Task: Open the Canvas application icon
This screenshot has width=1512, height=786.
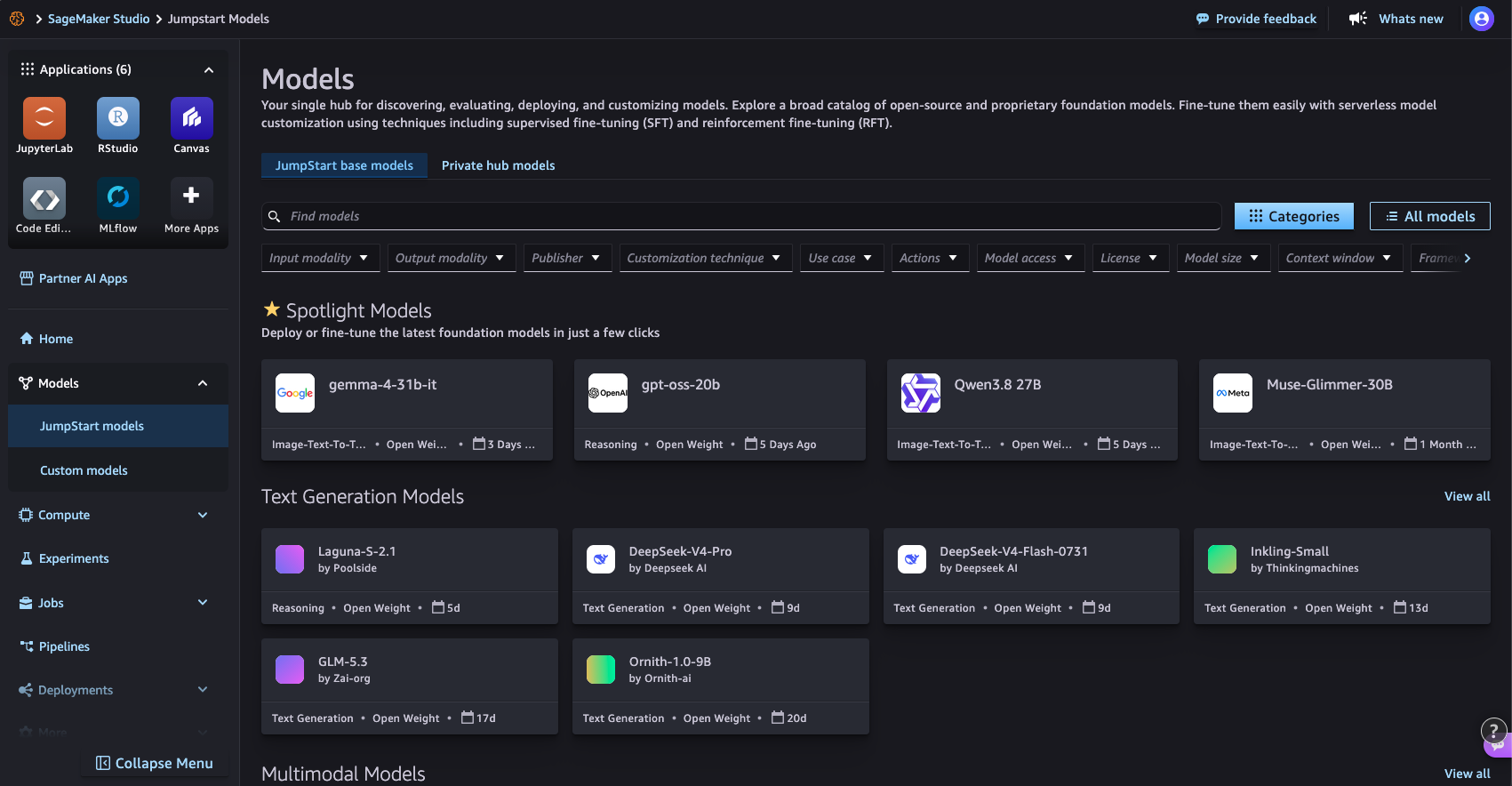Action: click(192, 118)
